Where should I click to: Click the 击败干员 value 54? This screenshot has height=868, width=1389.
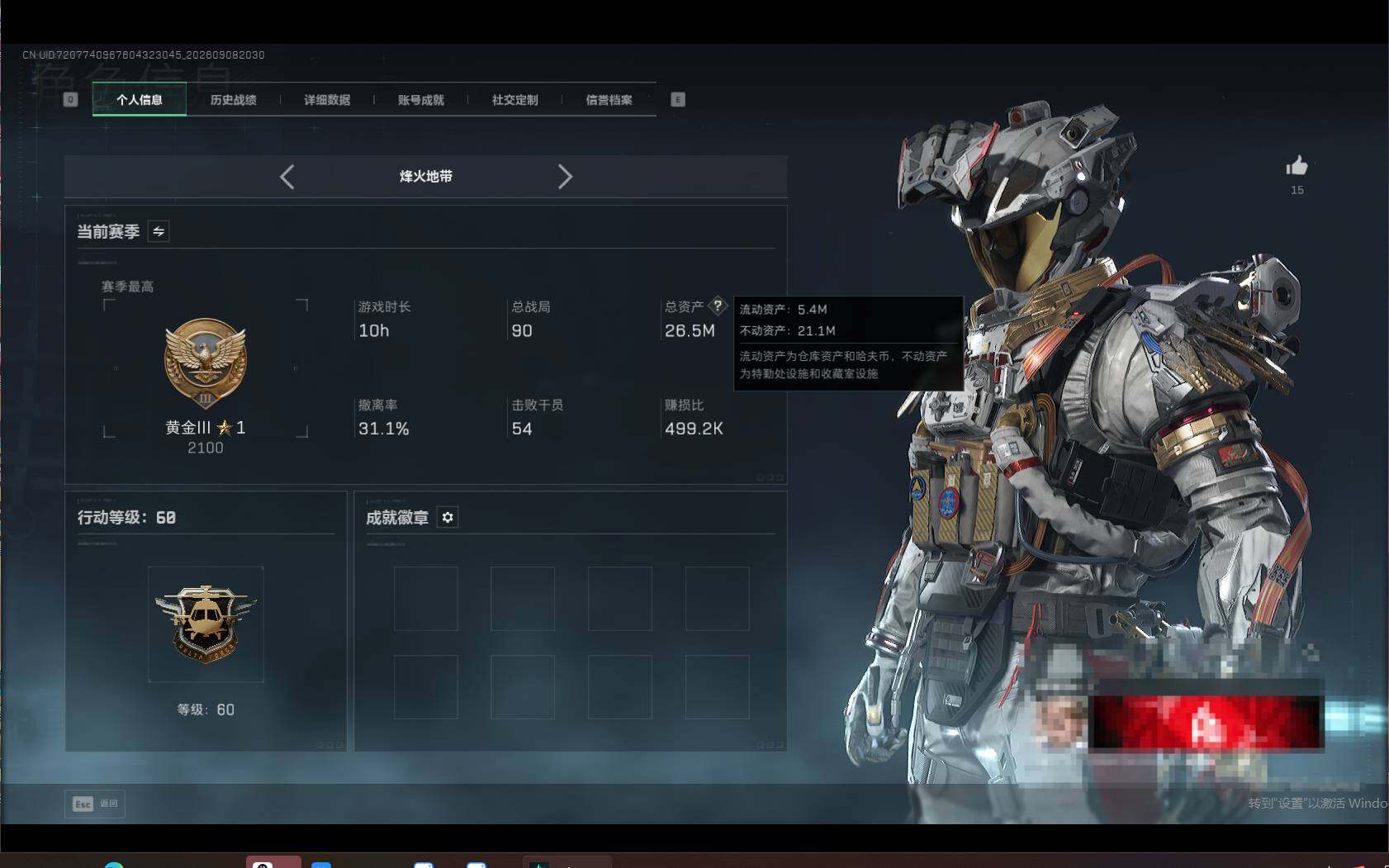pyautogui.click(x=522, y=429)
